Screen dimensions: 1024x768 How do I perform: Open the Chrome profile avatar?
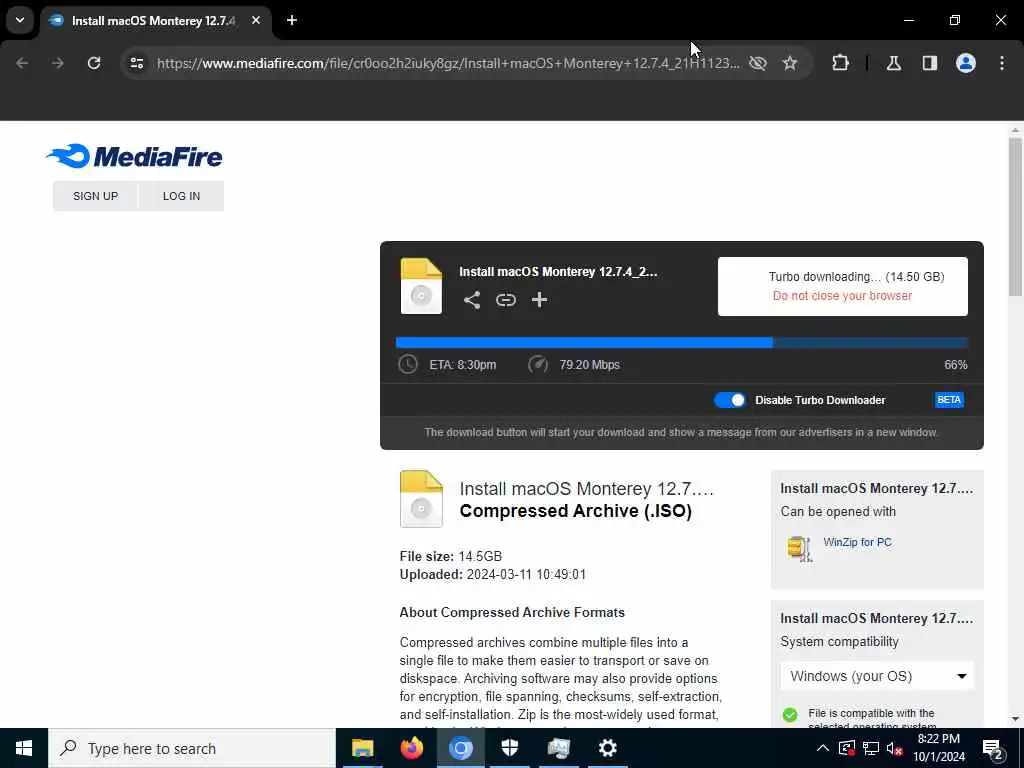click(x=966, y=63)
